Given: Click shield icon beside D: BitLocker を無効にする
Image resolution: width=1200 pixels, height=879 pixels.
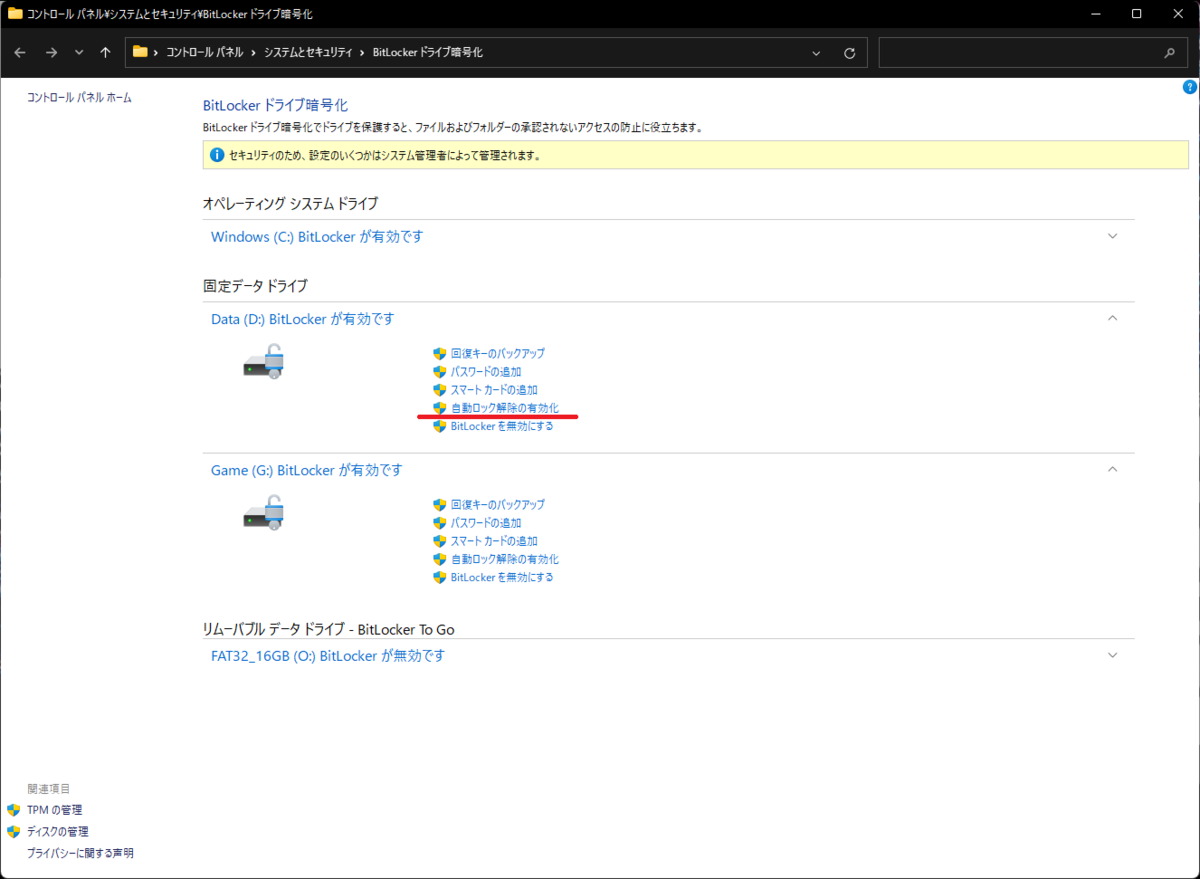Looking at the screenshot, I should [439, 426].
